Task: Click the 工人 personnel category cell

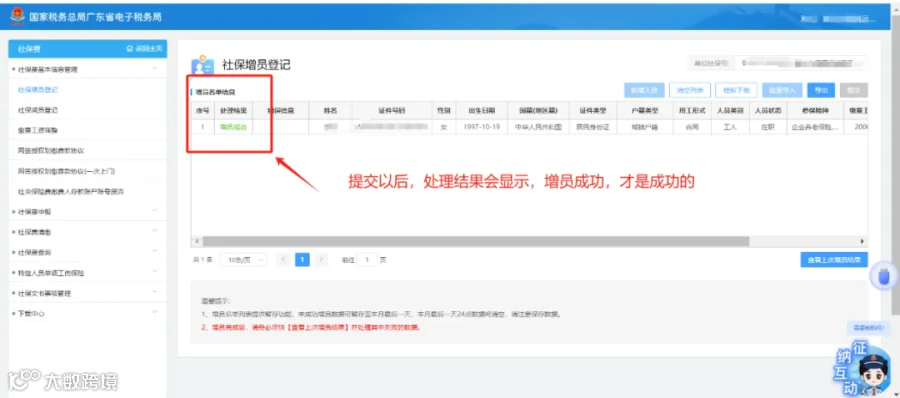Action: click(x=730, y=127)
